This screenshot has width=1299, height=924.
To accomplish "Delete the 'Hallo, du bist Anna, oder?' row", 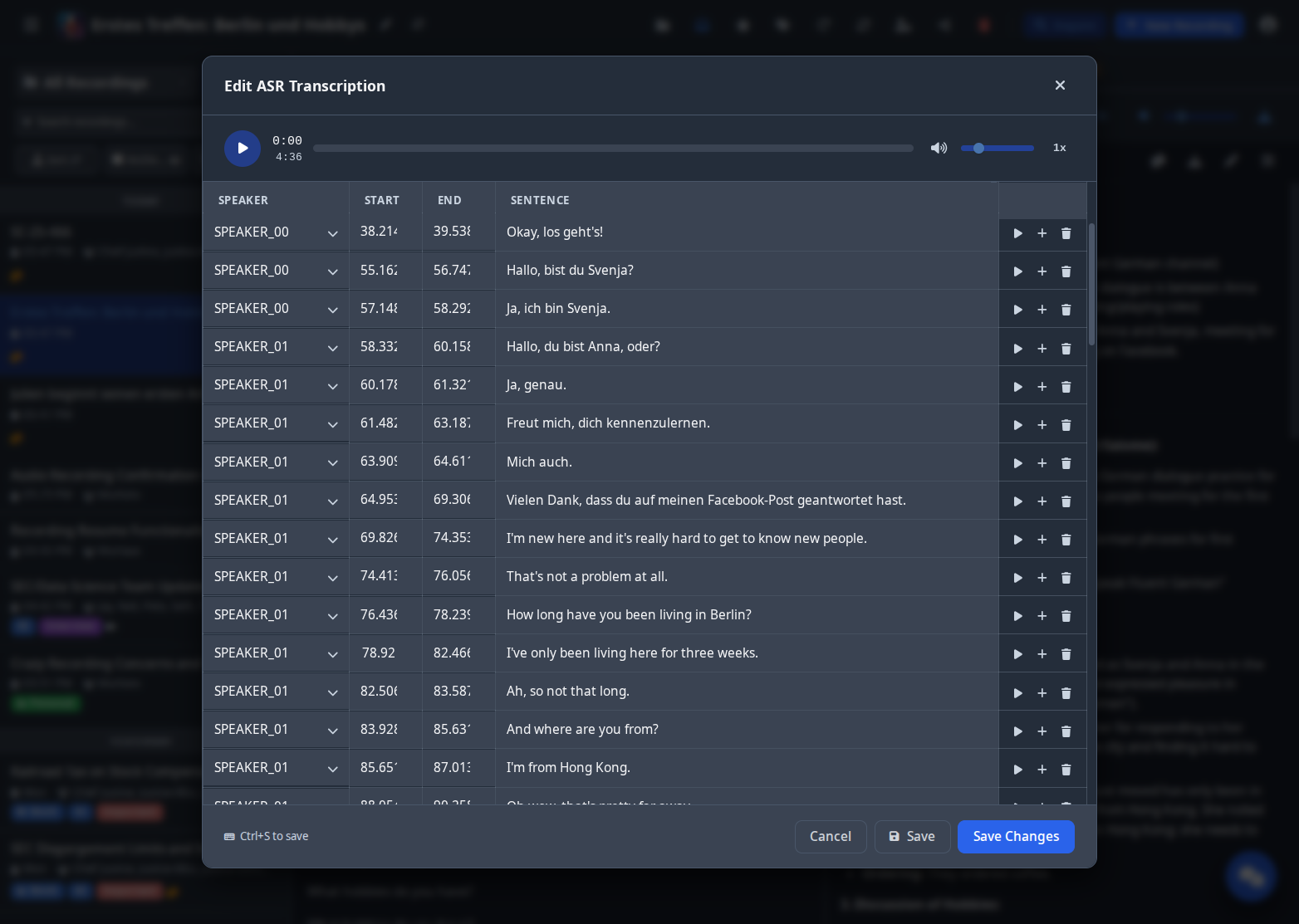I will click(1066, 349).
